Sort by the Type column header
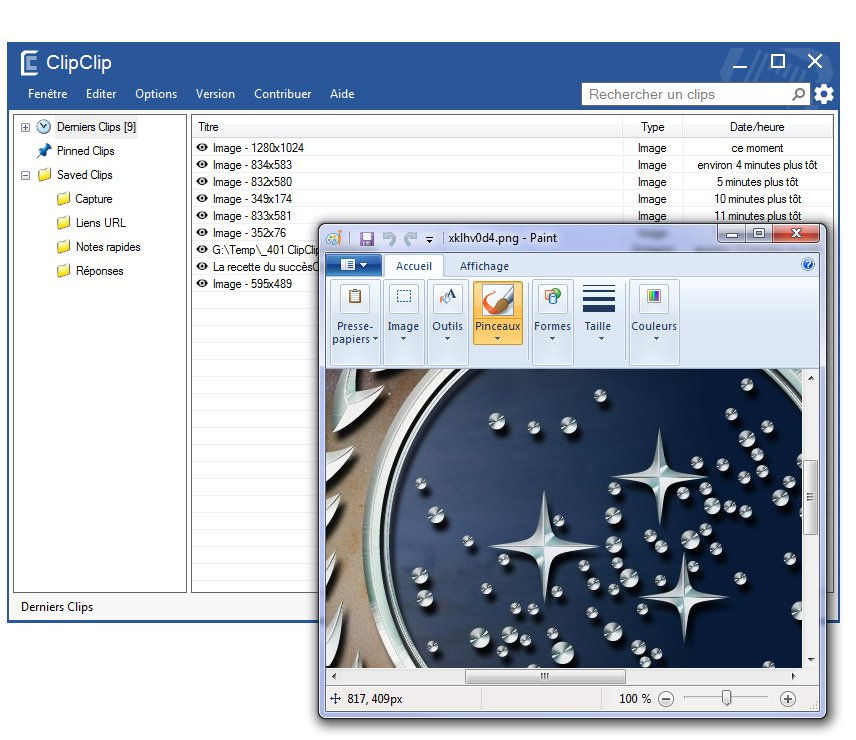Screen dimensions: 856x740 [x=652, y=127]
